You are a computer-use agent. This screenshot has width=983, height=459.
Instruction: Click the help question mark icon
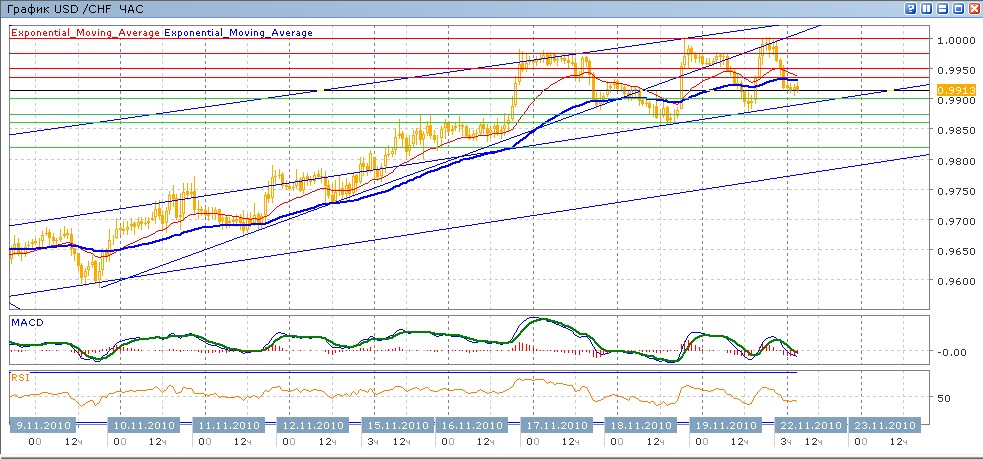pyautogui.click(x=910, y=8)
